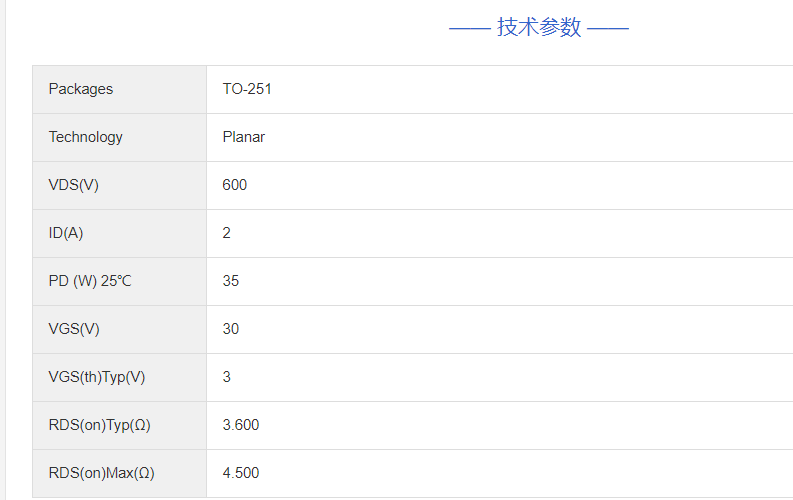Click the PD (W) 25℃ label

[90, 281]
